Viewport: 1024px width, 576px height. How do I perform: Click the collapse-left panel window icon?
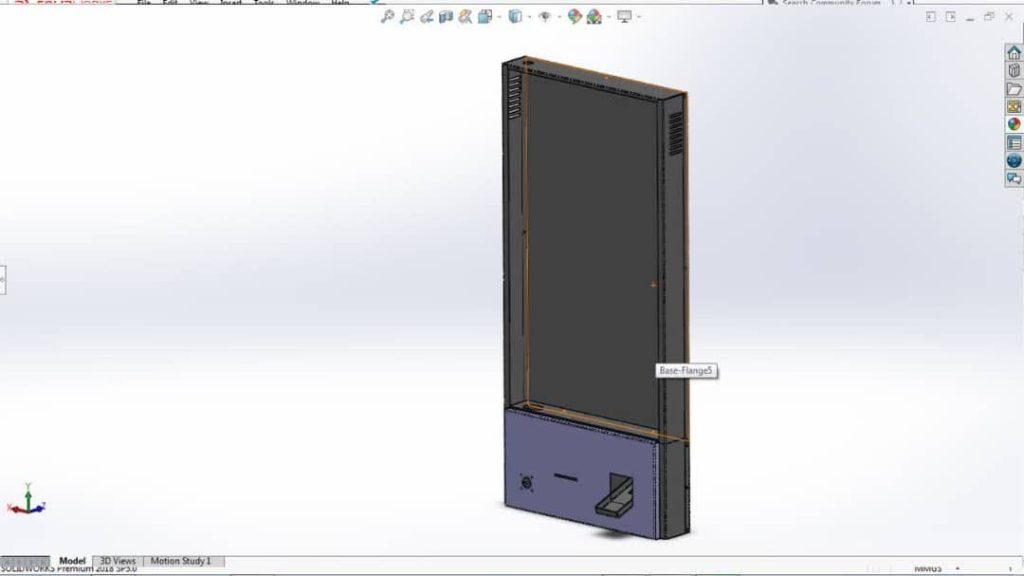pos(931,17)
